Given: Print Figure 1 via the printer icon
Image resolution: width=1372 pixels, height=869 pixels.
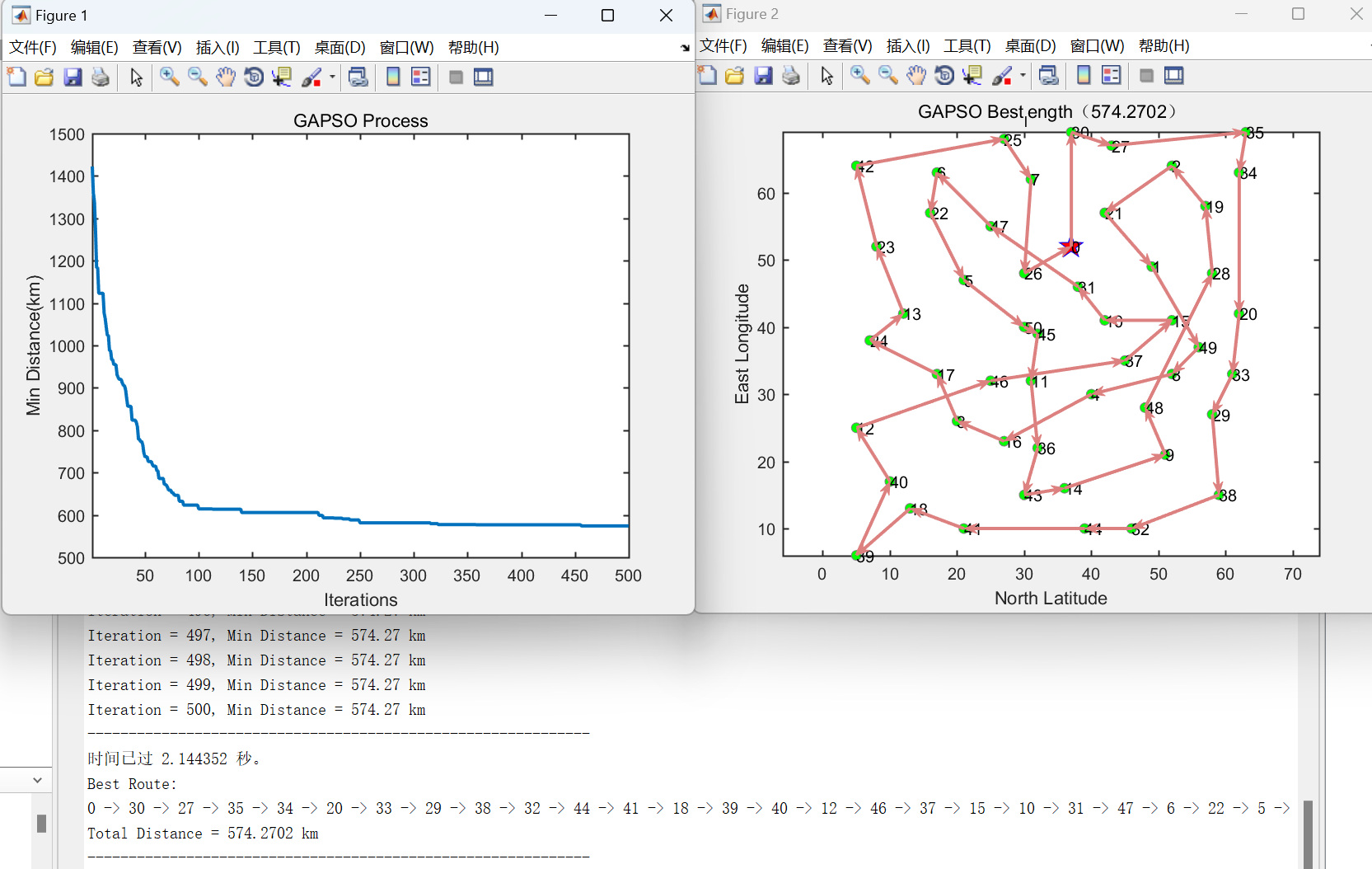Looking at the screenshot, I should (101, 78).
